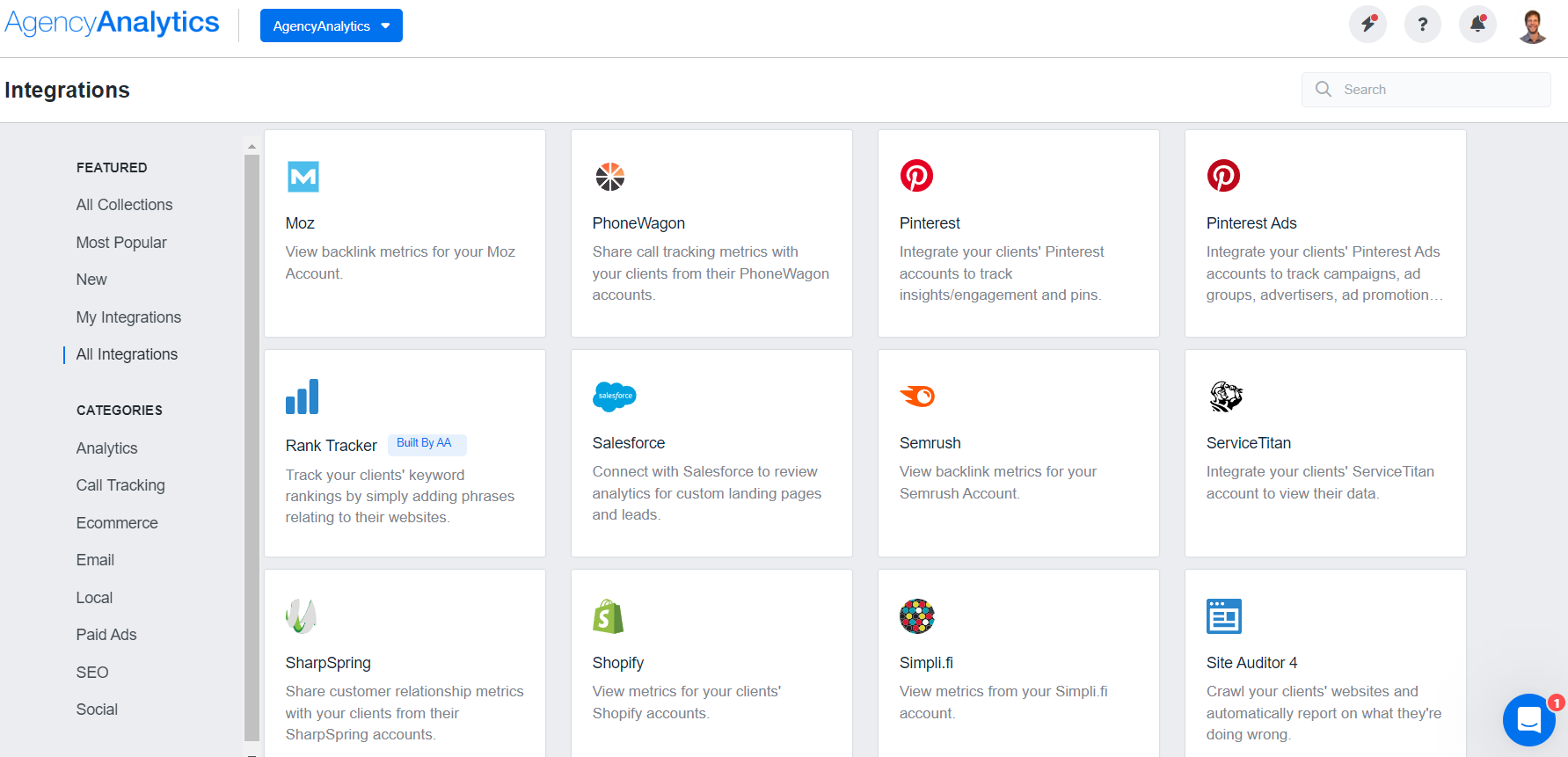The height and width of the screenshot is (757, 1568).
Task: Click the Pinterest Ads card logo icon
Action: click(1223, 176)
